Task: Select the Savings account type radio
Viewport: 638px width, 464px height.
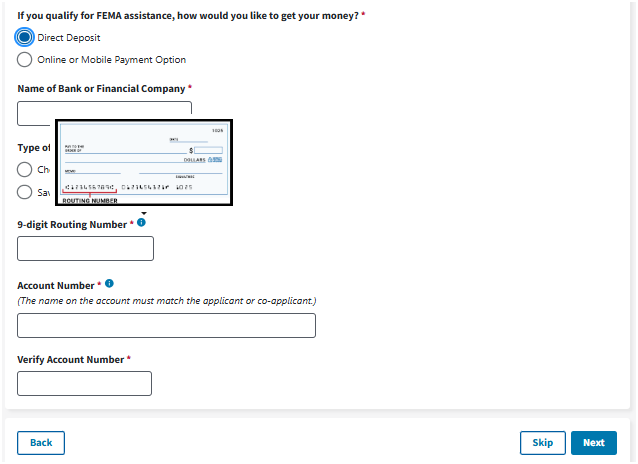Action: [25, 192]
